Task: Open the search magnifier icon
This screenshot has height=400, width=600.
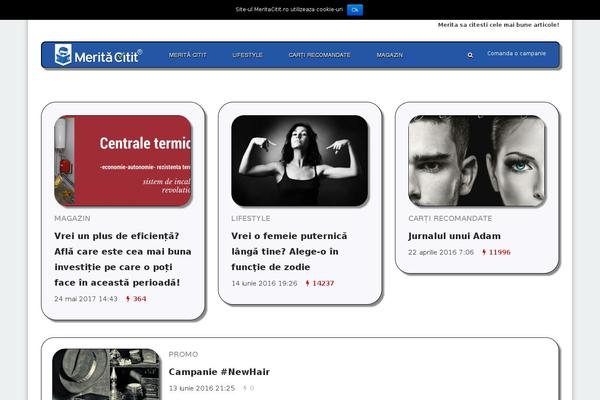Action: click(470, 55)
